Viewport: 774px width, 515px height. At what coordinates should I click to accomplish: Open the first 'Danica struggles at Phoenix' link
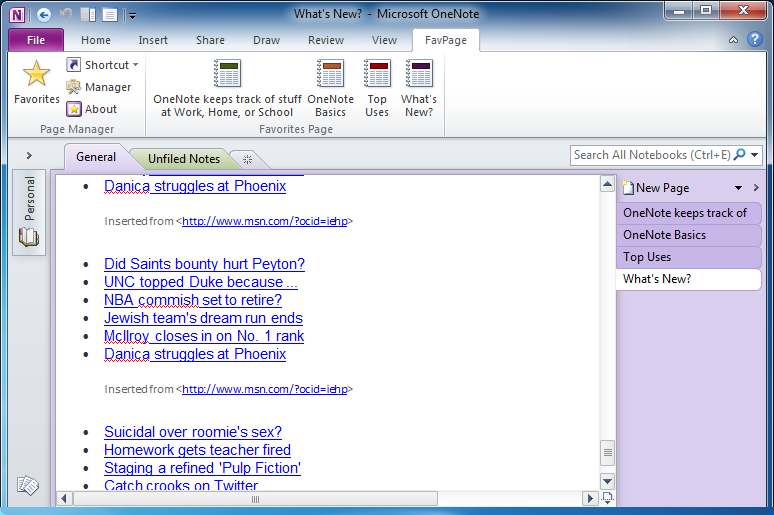tap(195, 186)
